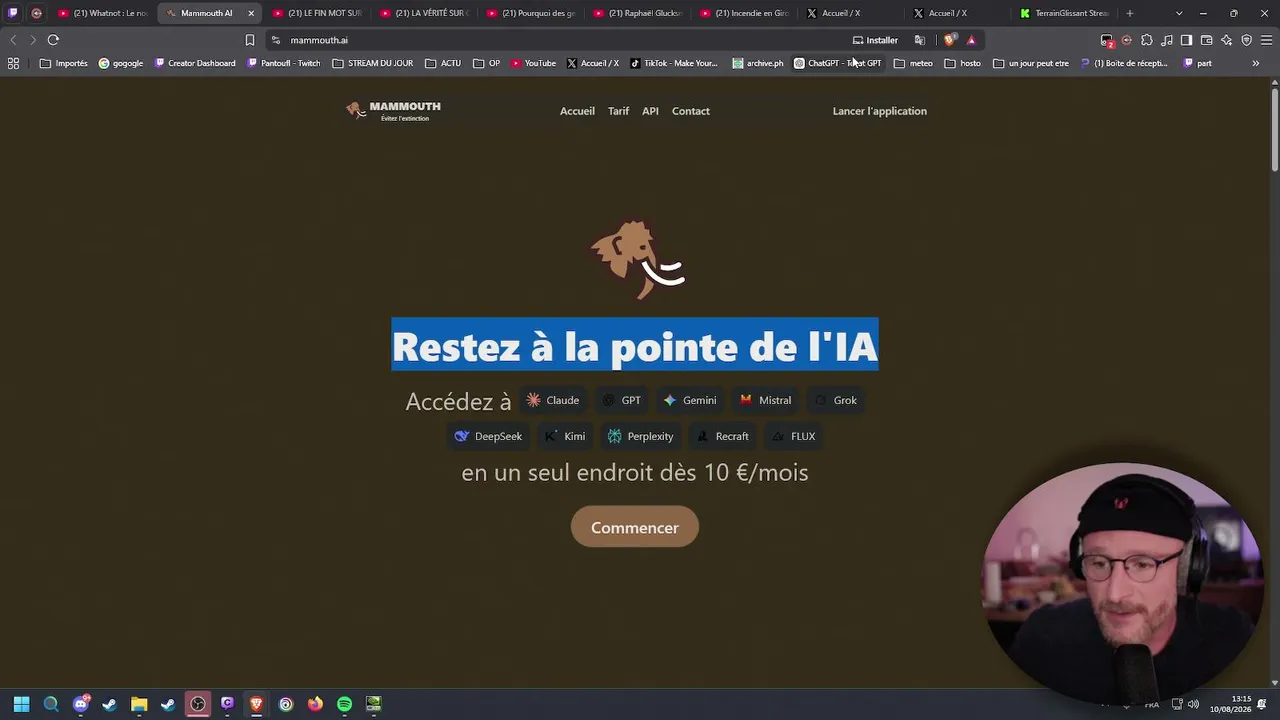Open the STREAM DU JOUR bookmarks folder
1280x720 pixels.
[372, 63]
